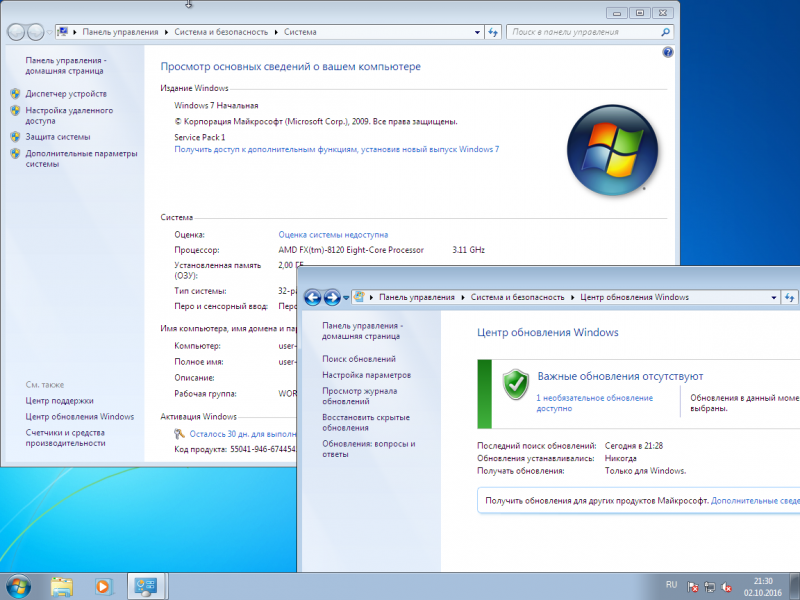Expand arrow after Система и безопасность in Windows Update breadcrumb
800x600 pixels.
tap(572, 297)
